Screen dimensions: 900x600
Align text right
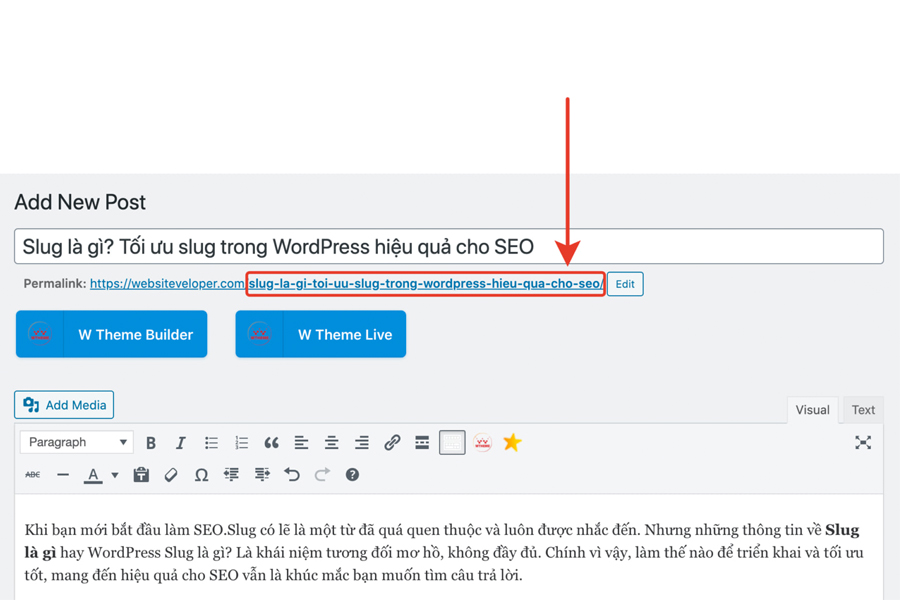tap(362, 443)
